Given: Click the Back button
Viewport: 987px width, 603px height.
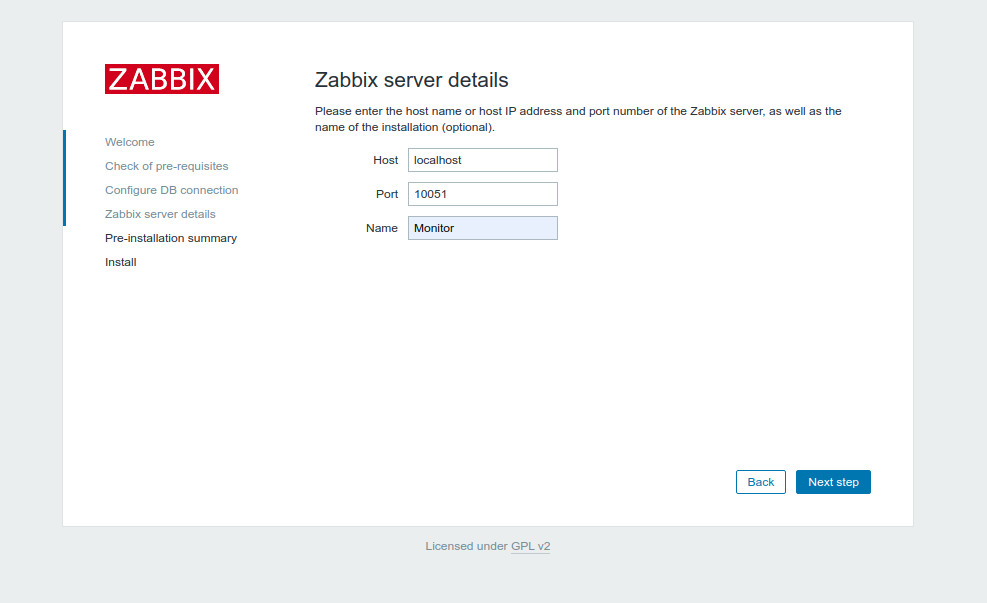Looking at the screenshot, I should [760, 482].
